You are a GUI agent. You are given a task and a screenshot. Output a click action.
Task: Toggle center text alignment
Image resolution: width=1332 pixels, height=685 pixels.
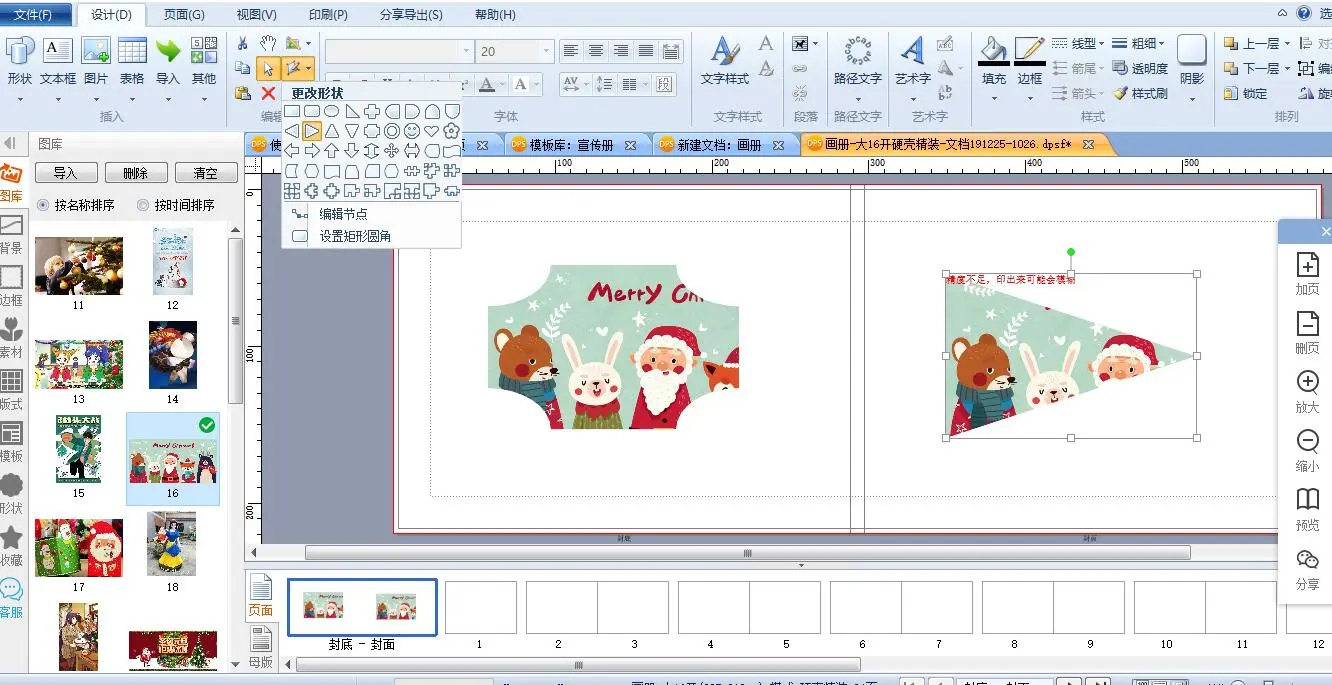596,51
